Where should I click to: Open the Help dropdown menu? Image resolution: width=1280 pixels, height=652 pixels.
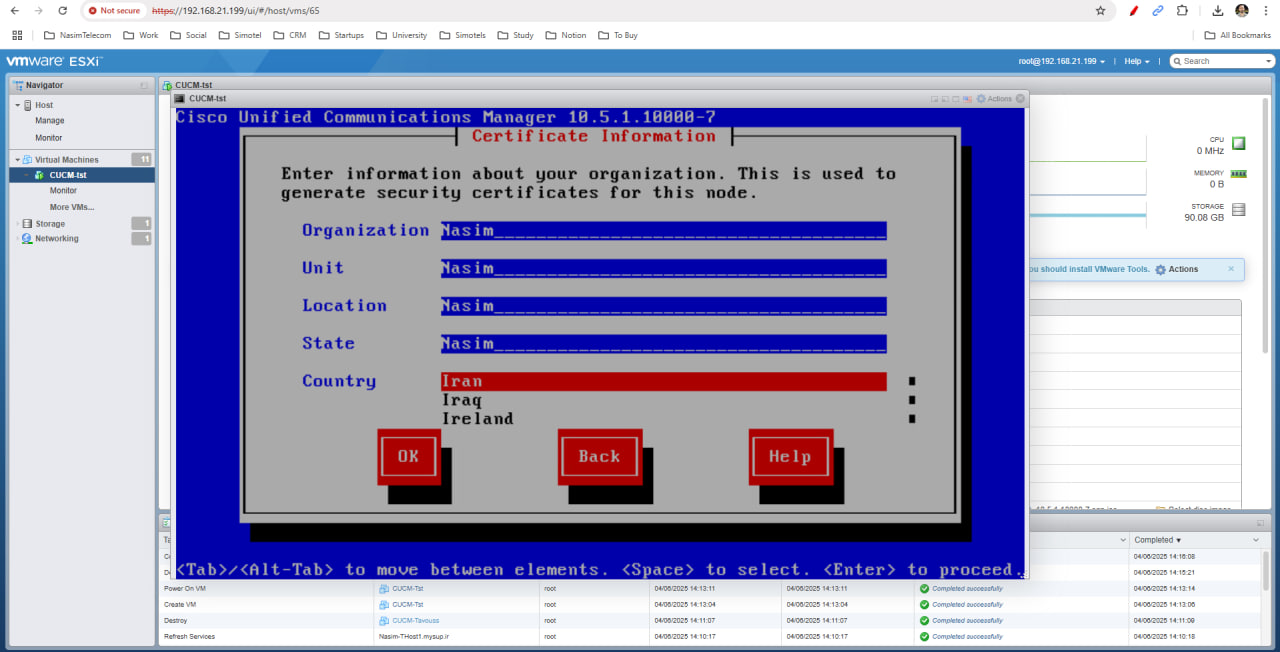point(1137,61)
